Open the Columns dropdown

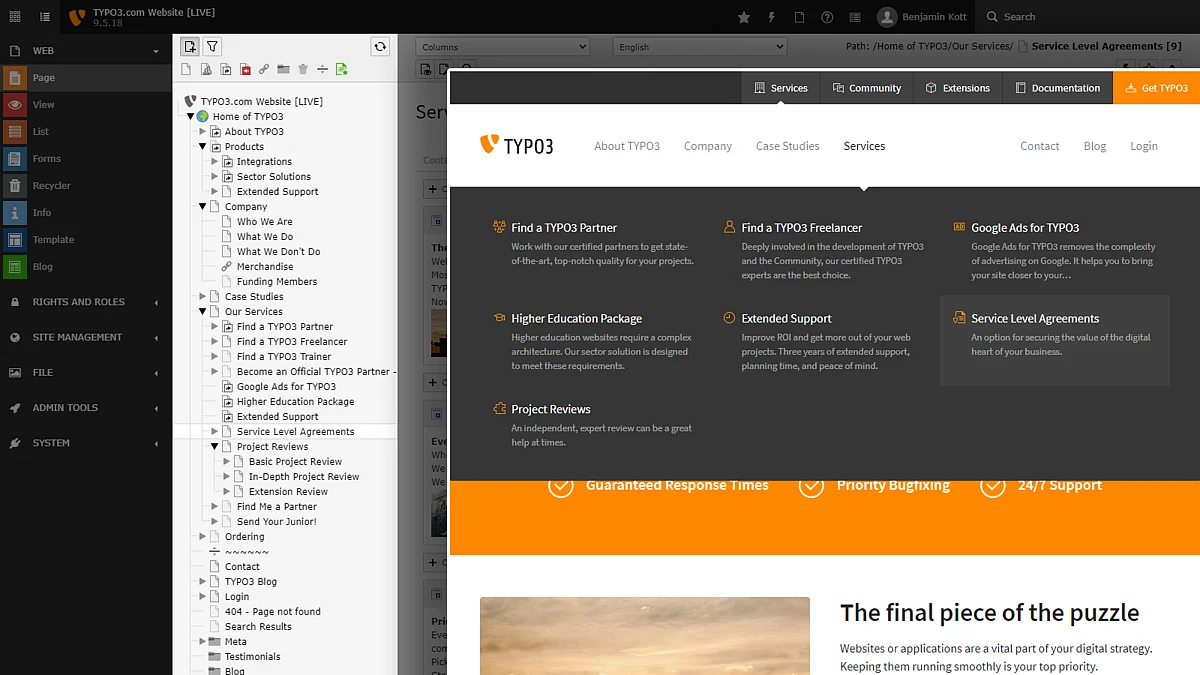tap(502, 47)
